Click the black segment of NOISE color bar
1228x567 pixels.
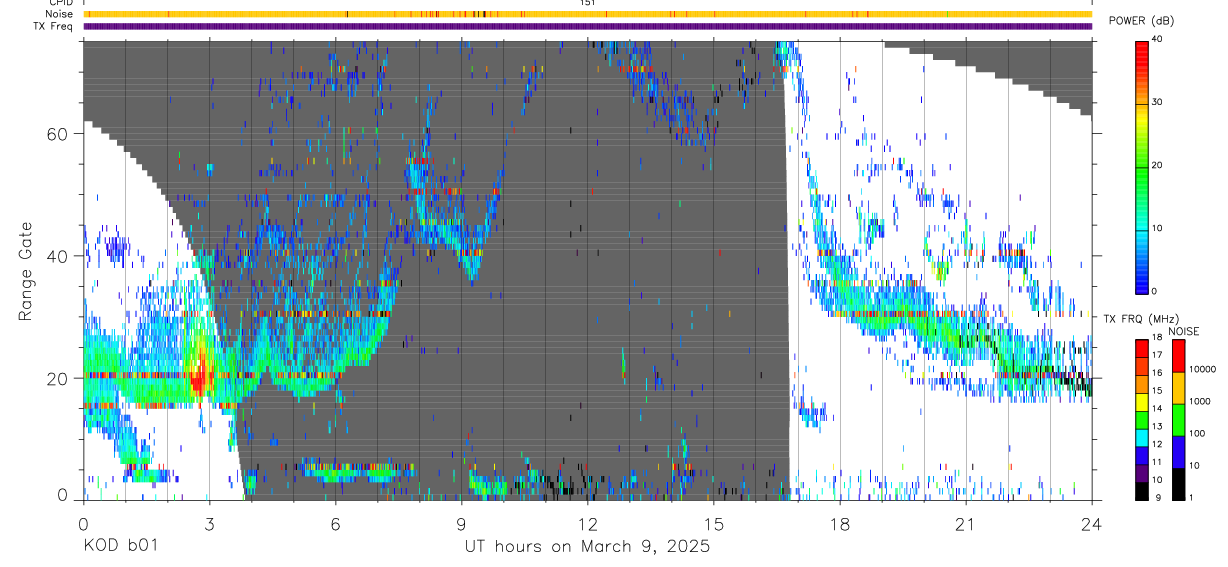pos(1180,484)
